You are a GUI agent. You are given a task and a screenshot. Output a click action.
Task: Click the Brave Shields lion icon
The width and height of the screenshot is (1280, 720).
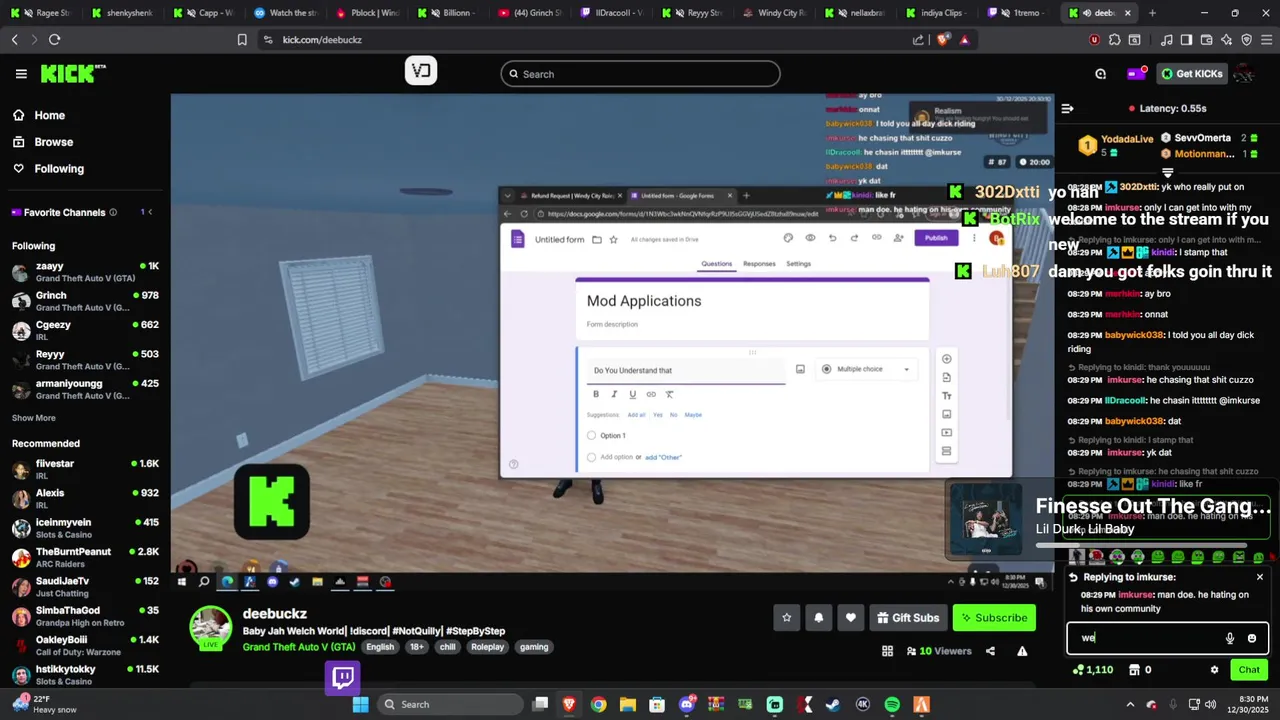944,40
